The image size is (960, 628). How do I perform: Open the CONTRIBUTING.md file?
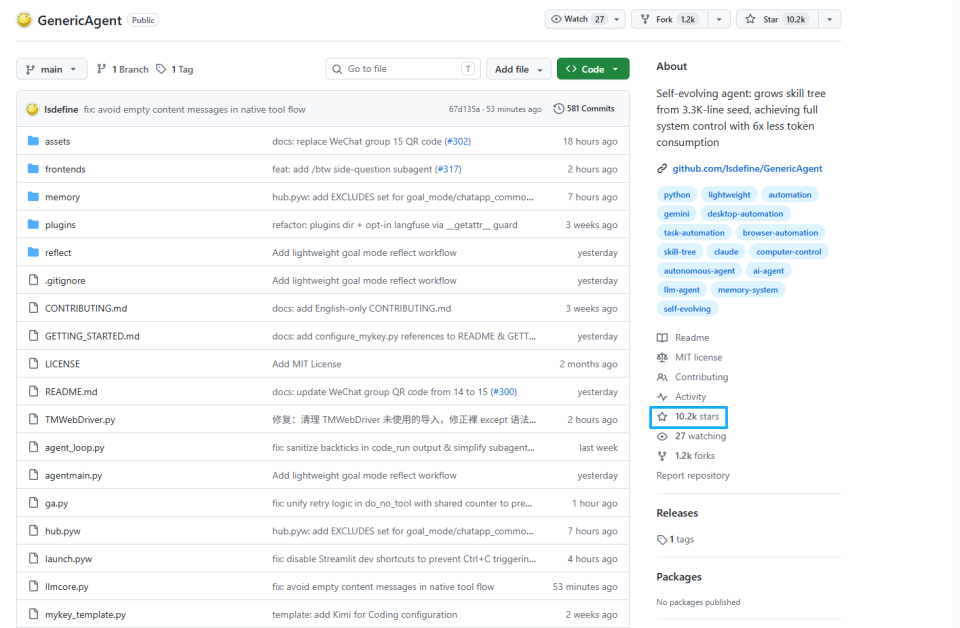click(86, 308)
